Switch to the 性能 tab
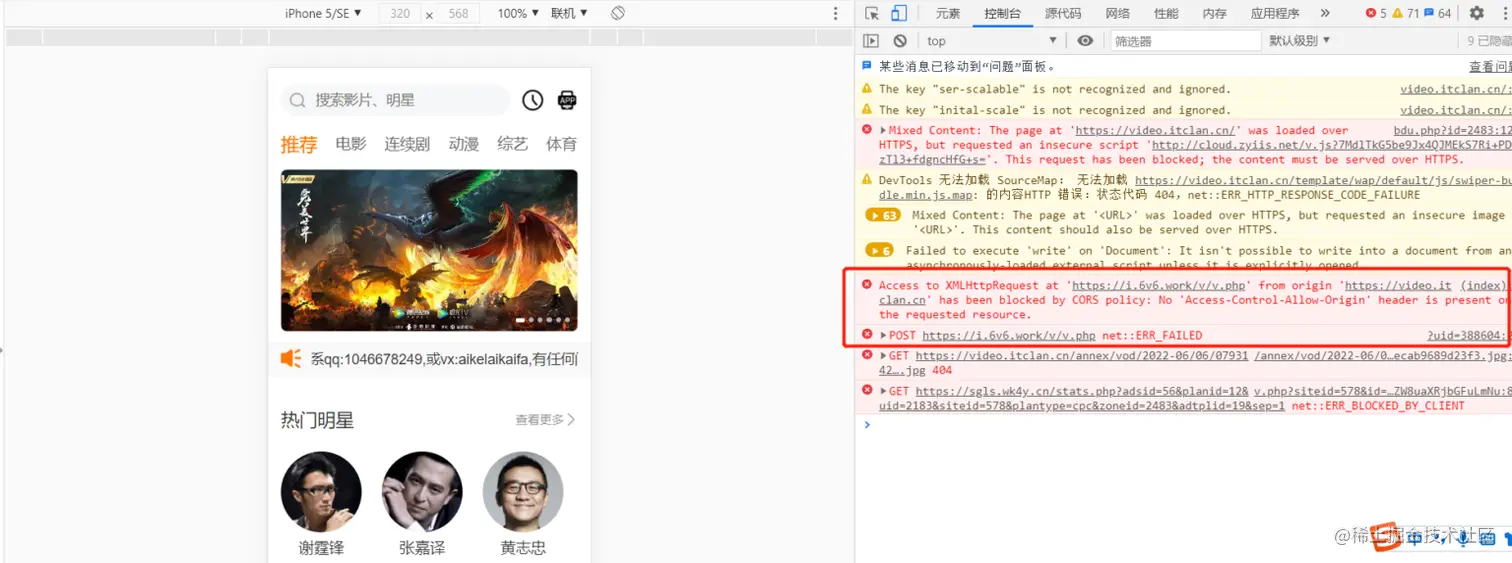The height and width of the screenshot is (563, 1512). [1166, 13]
